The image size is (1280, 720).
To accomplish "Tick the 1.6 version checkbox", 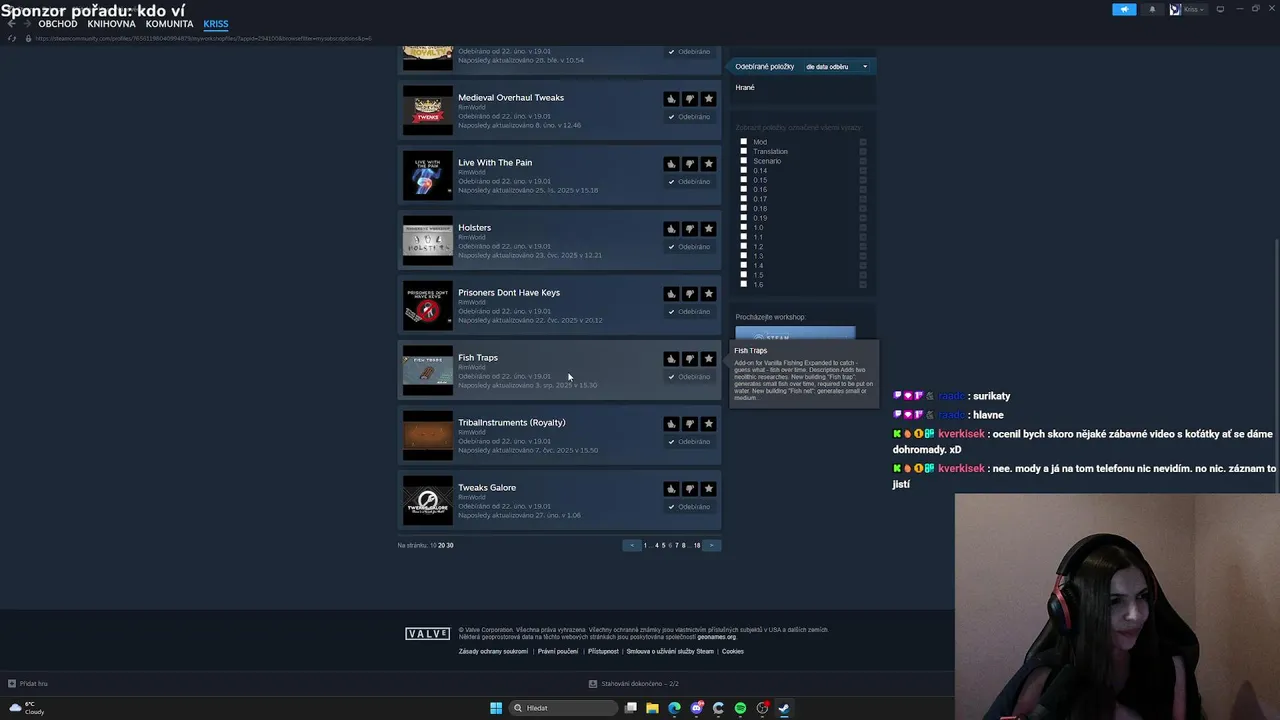I will pyautogui.click(x=744, y=284).
